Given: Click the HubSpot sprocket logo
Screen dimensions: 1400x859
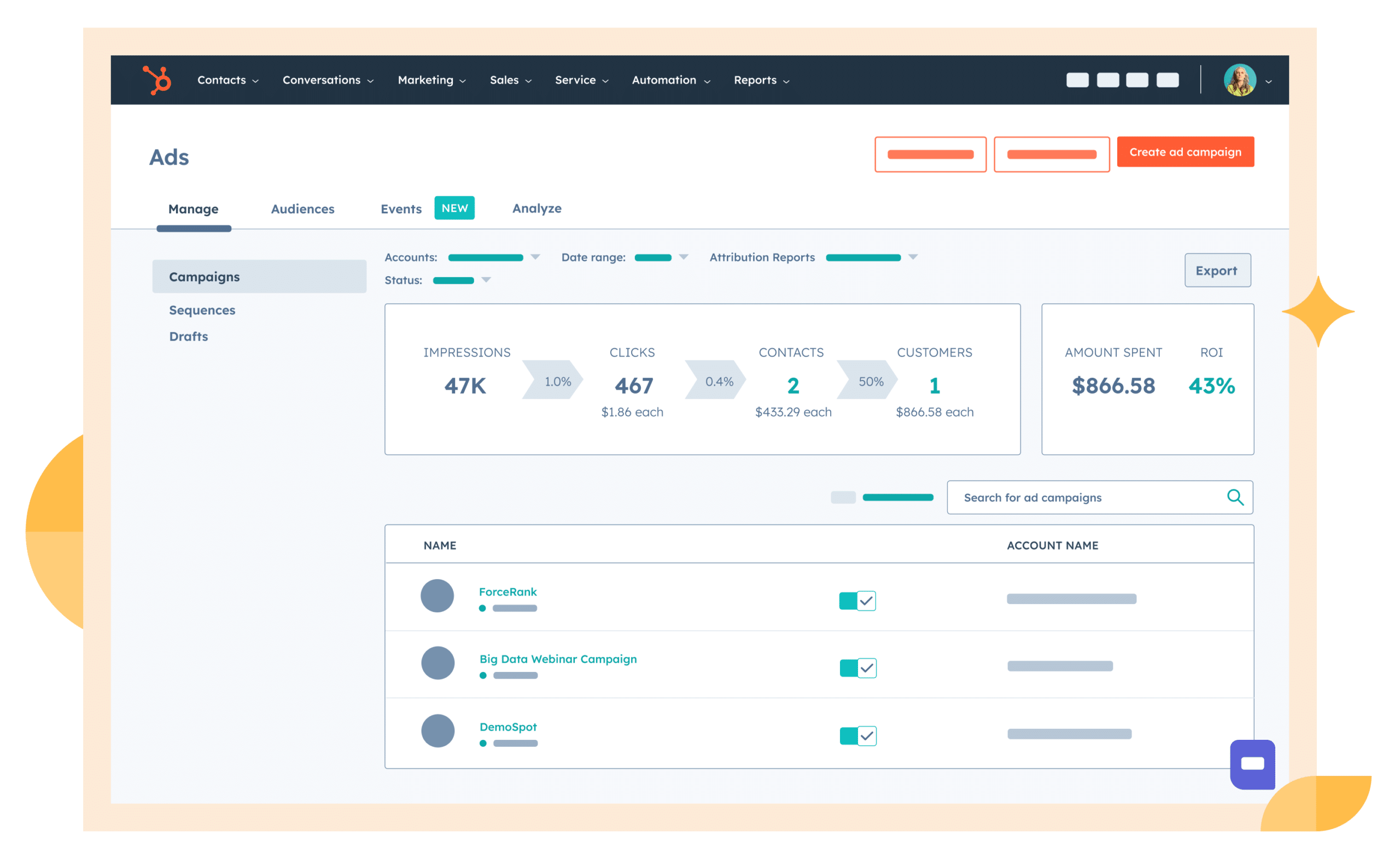Looking at the screenshot, I should (157, 80).
